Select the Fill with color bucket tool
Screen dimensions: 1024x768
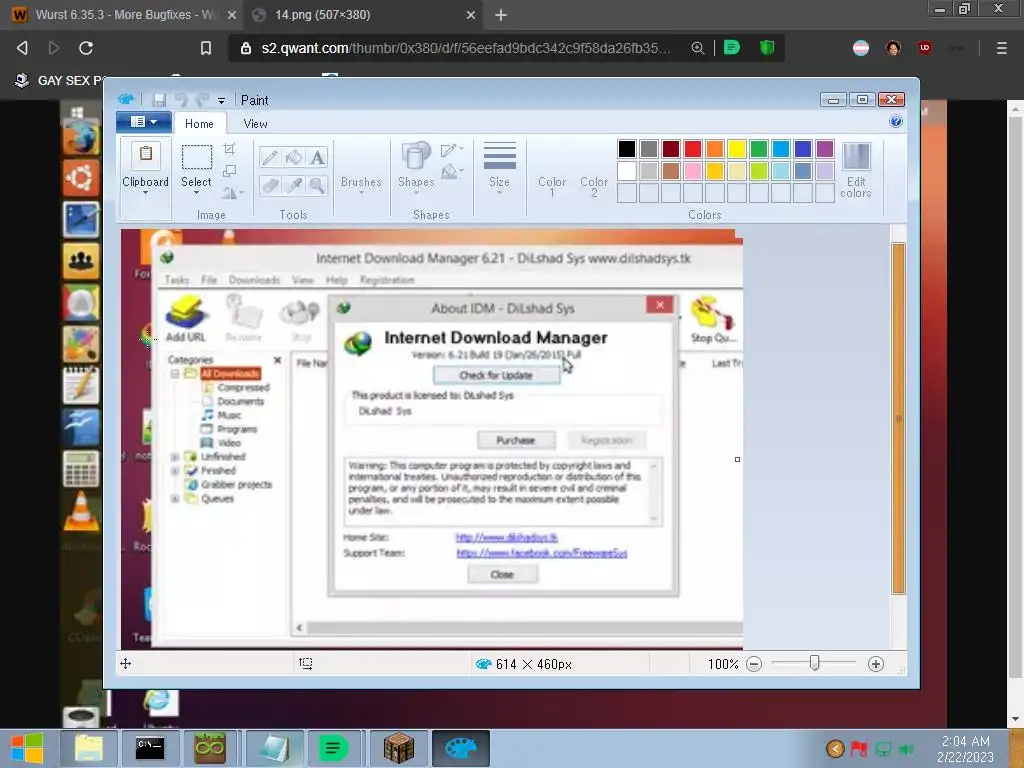pyautogui.click(x=294, y=157)
